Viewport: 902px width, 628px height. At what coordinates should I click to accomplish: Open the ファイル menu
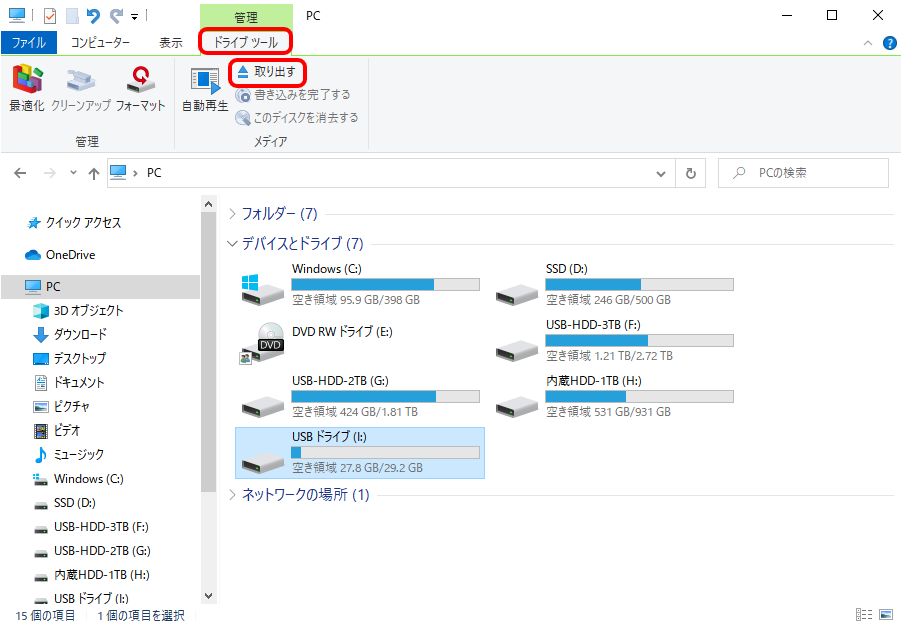[29, 41]
